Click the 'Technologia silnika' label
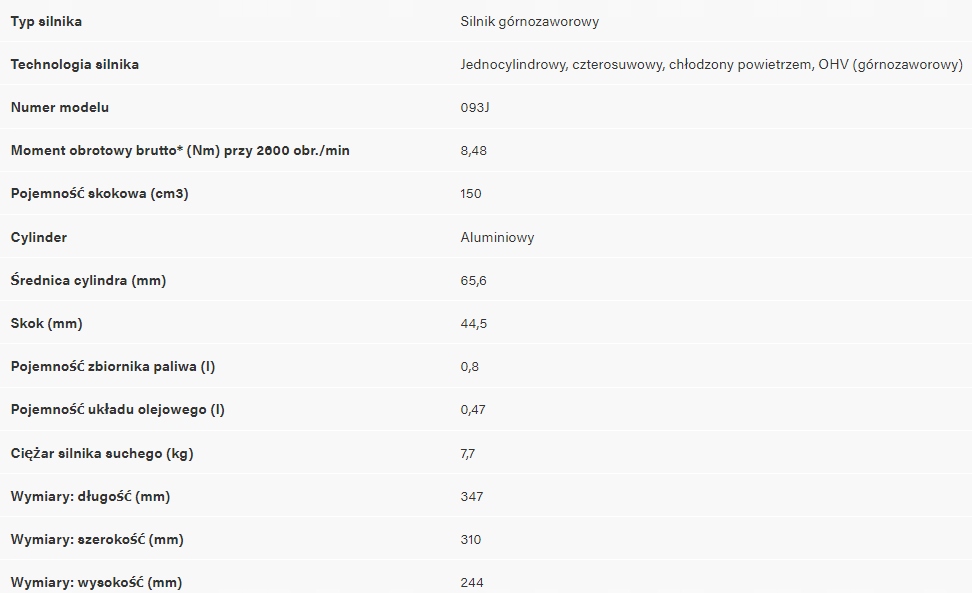 pyautogui.click(x=74, y=64)
